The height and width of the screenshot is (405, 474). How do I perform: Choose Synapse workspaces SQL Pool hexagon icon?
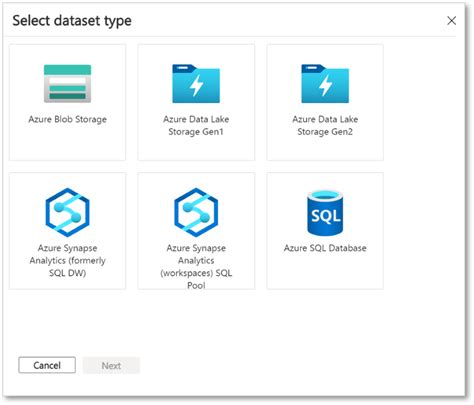point(196,212)
